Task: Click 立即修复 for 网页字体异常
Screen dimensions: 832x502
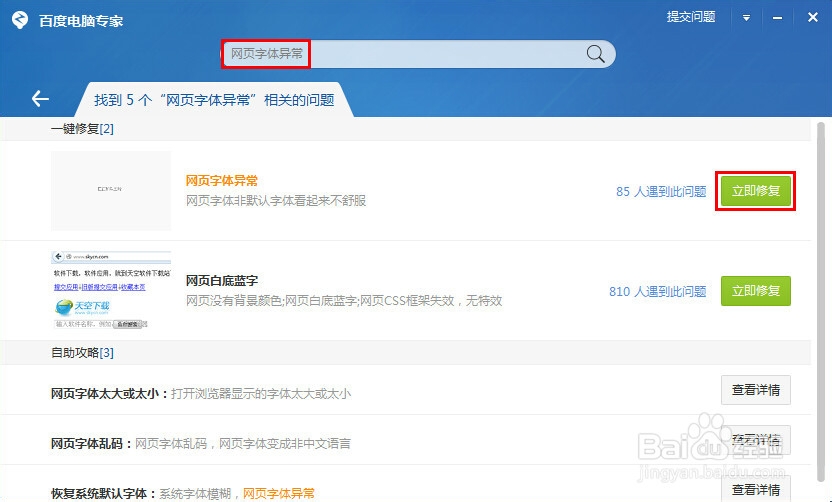Action: (756, 191)
